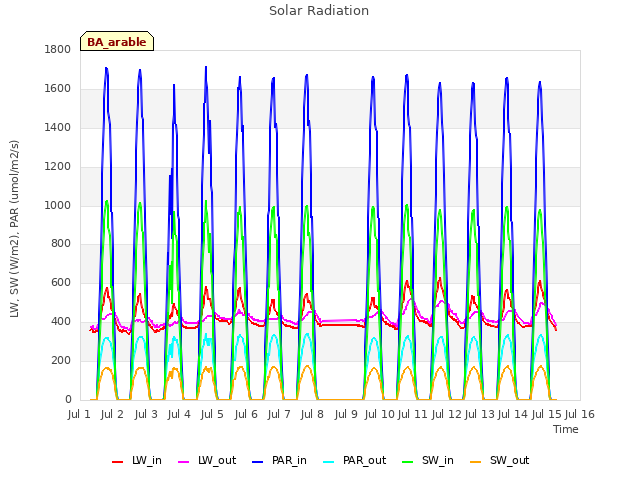Click the blue PAR_in legend color marker
This screenshot has width=640, height=480.
[x=258, y=462]
